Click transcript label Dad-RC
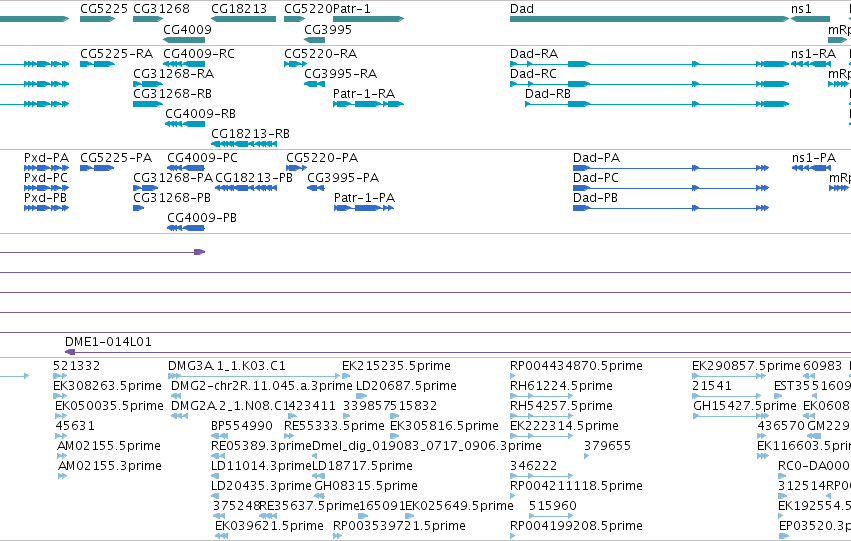The height and width of the screenshot is (541, 851). pyautogui.click(x=533, y=74)
